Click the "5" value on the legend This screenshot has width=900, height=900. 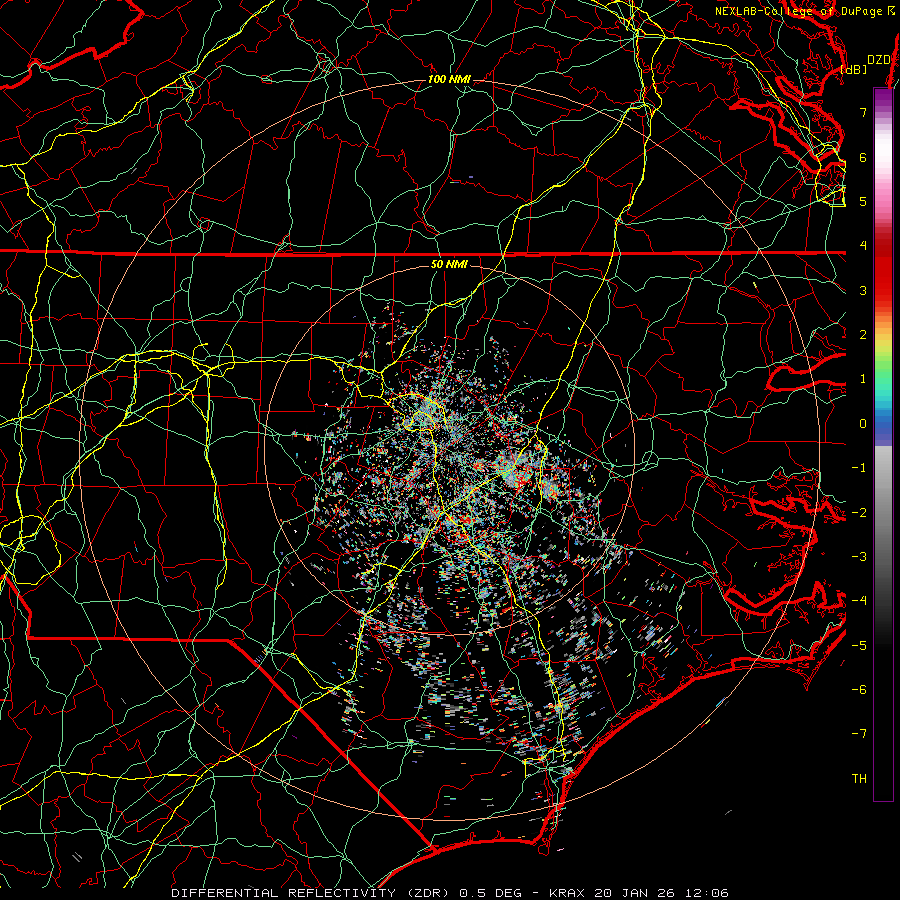point(863,201)
